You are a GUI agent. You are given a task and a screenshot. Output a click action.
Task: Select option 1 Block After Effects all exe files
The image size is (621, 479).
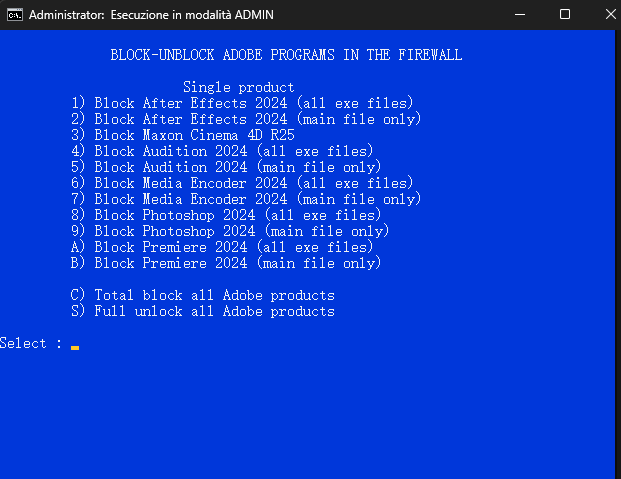(x=242, y=103)
